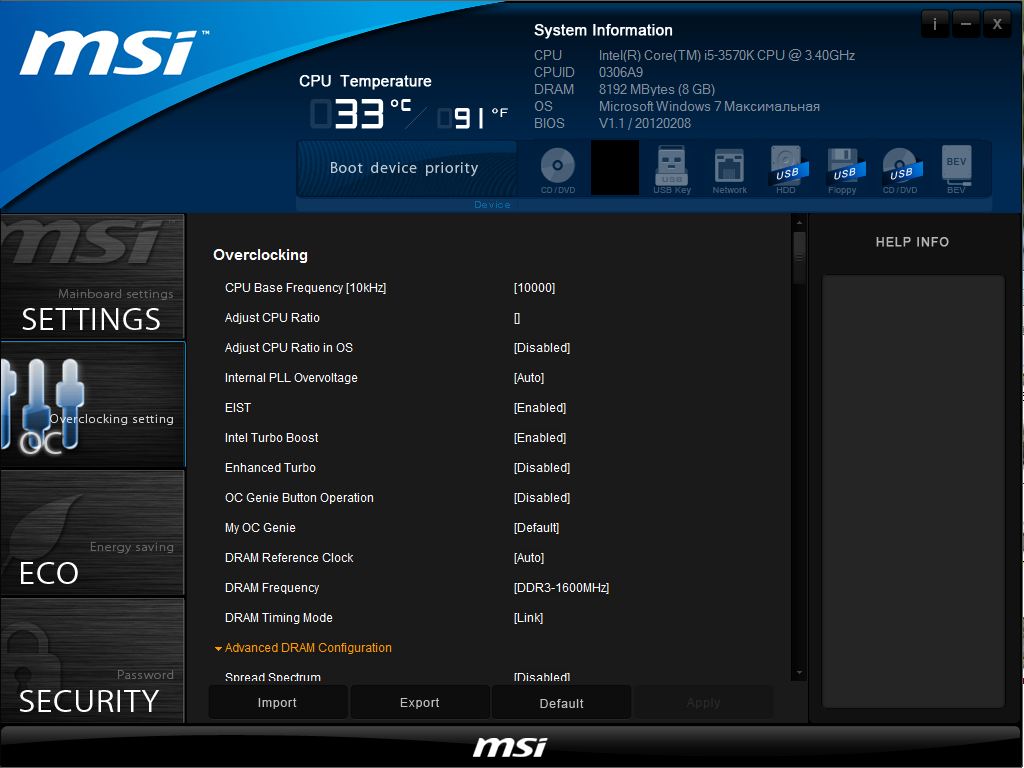Click the BEV boot device icon
The height and width of the screenshot is (768, 1024).
956,167
